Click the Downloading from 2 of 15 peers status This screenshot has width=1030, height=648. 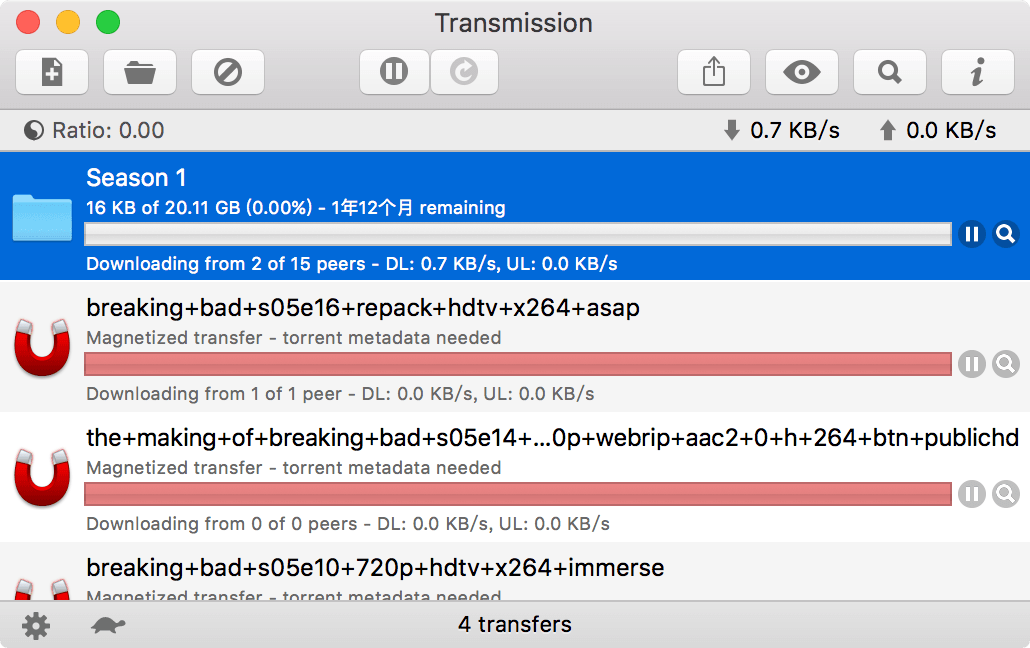pos(351,264)
